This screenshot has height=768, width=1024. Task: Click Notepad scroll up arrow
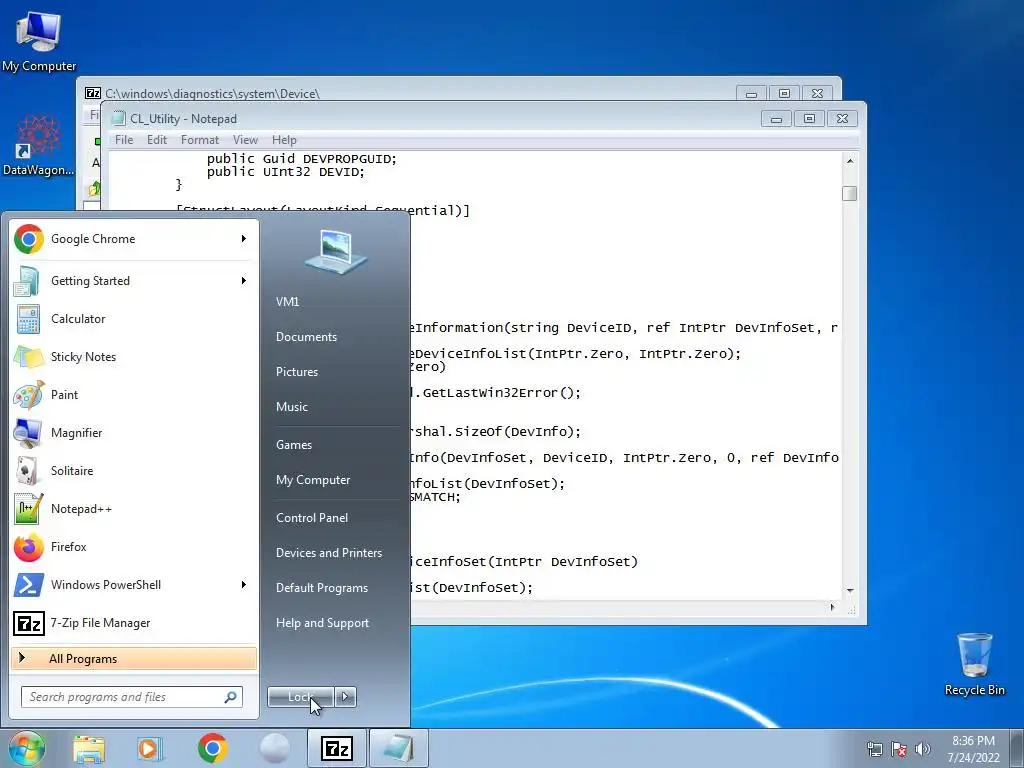click(850, 161)
